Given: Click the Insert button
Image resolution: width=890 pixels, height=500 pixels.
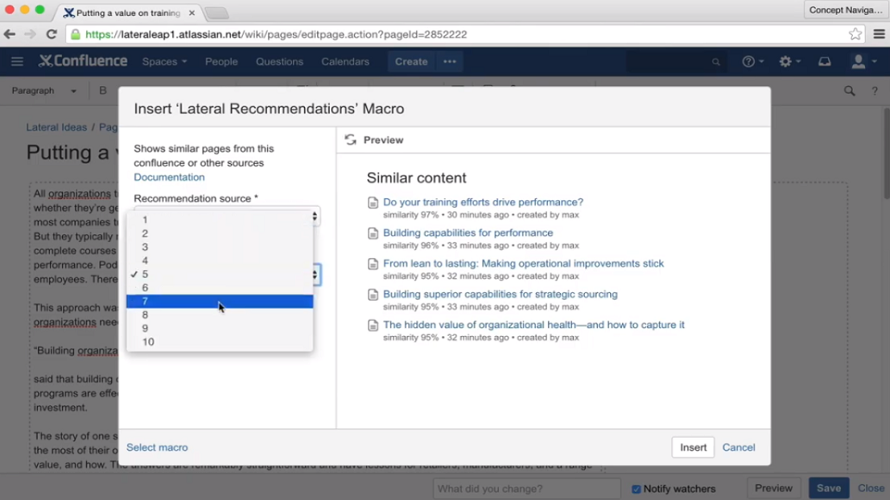Looking at the screenshot, I should (693, 447).
